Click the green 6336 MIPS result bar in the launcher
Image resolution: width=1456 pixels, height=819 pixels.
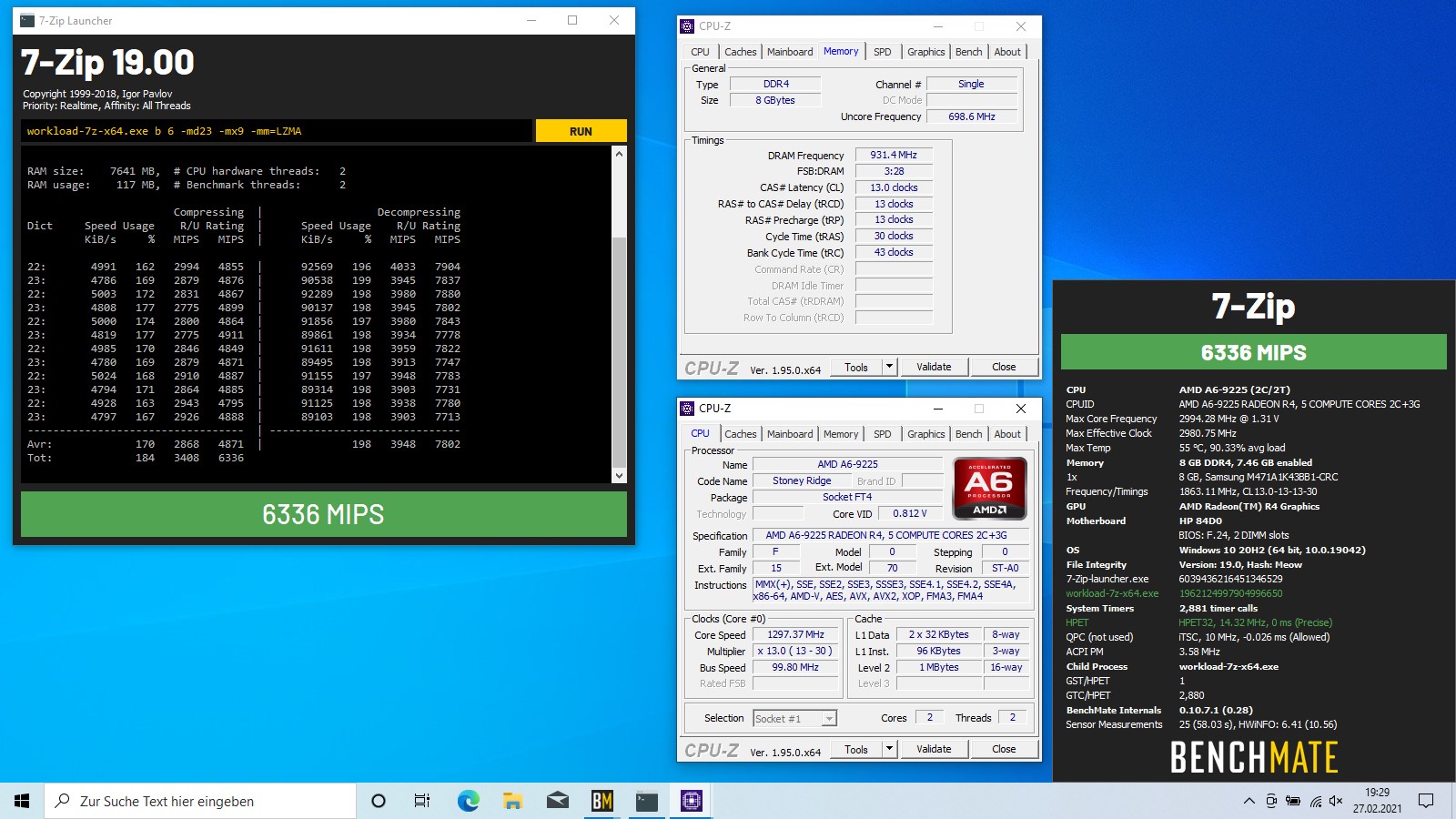coord(324,514)
